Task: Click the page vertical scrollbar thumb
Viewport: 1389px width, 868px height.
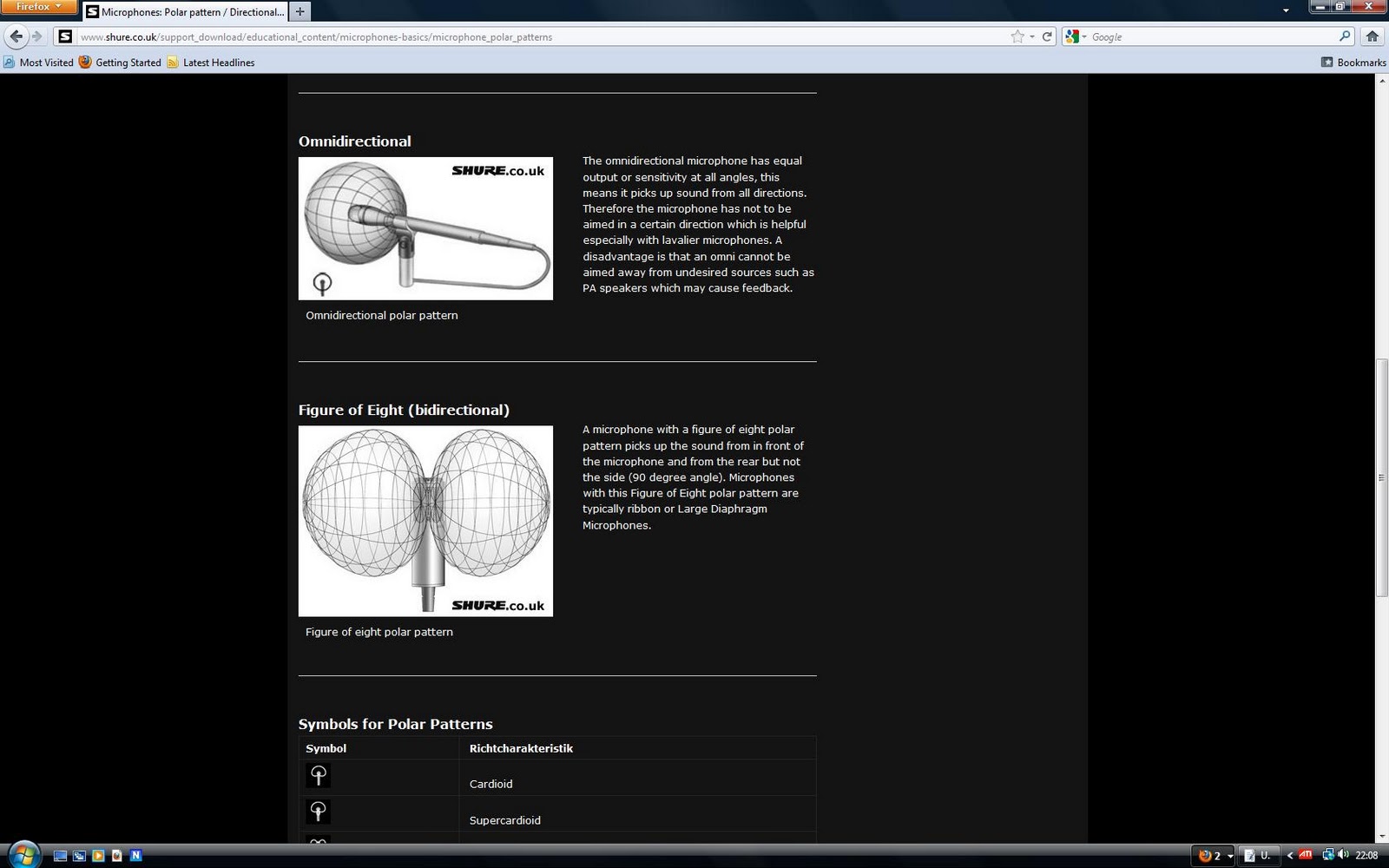Action: pyautogui.click(x=1382, y=477)
